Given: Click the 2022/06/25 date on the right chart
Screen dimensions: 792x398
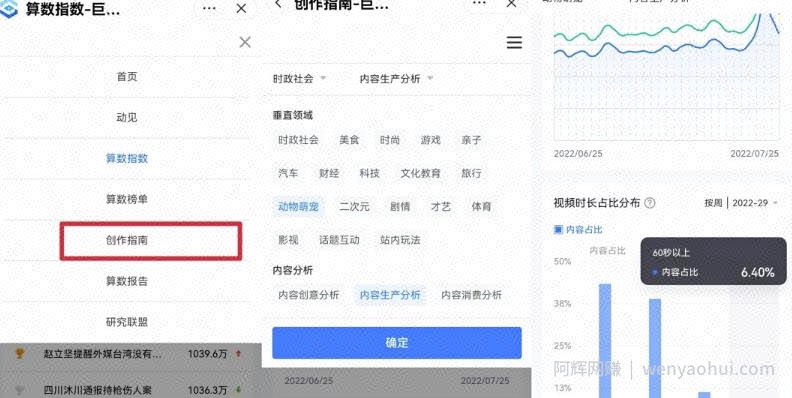Looking at the screenshot, I should tap(578, 154).
